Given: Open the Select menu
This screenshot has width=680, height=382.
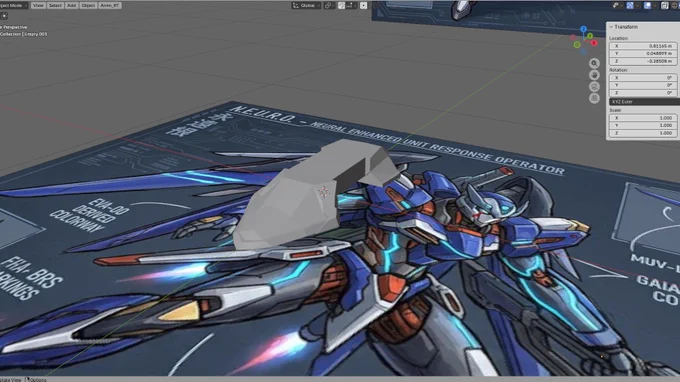Looking at the screenshot, I should tap(55, 5).
